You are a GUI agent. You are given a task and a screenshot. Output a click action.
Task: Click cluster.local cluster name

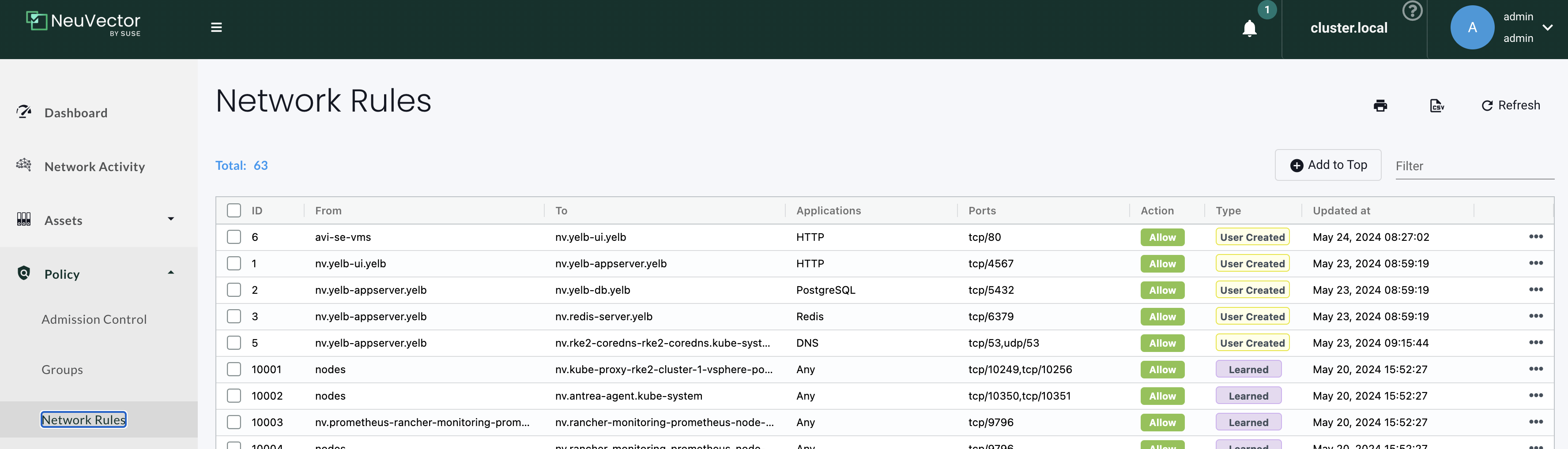pyautogui.click(x=1348, y=28)
